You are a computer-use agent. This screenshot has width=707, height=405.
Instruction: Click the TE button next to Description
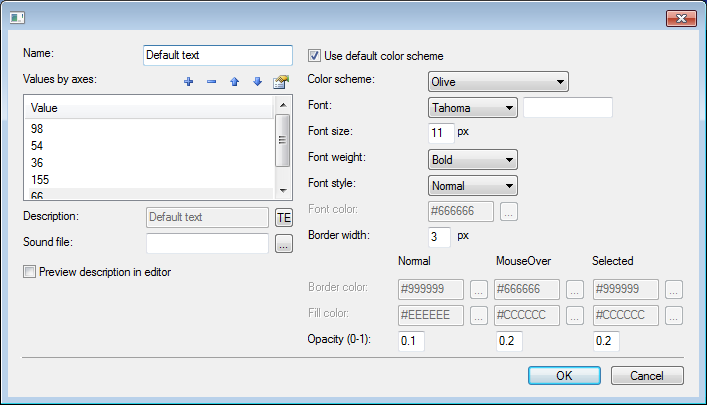pos(283,217)
